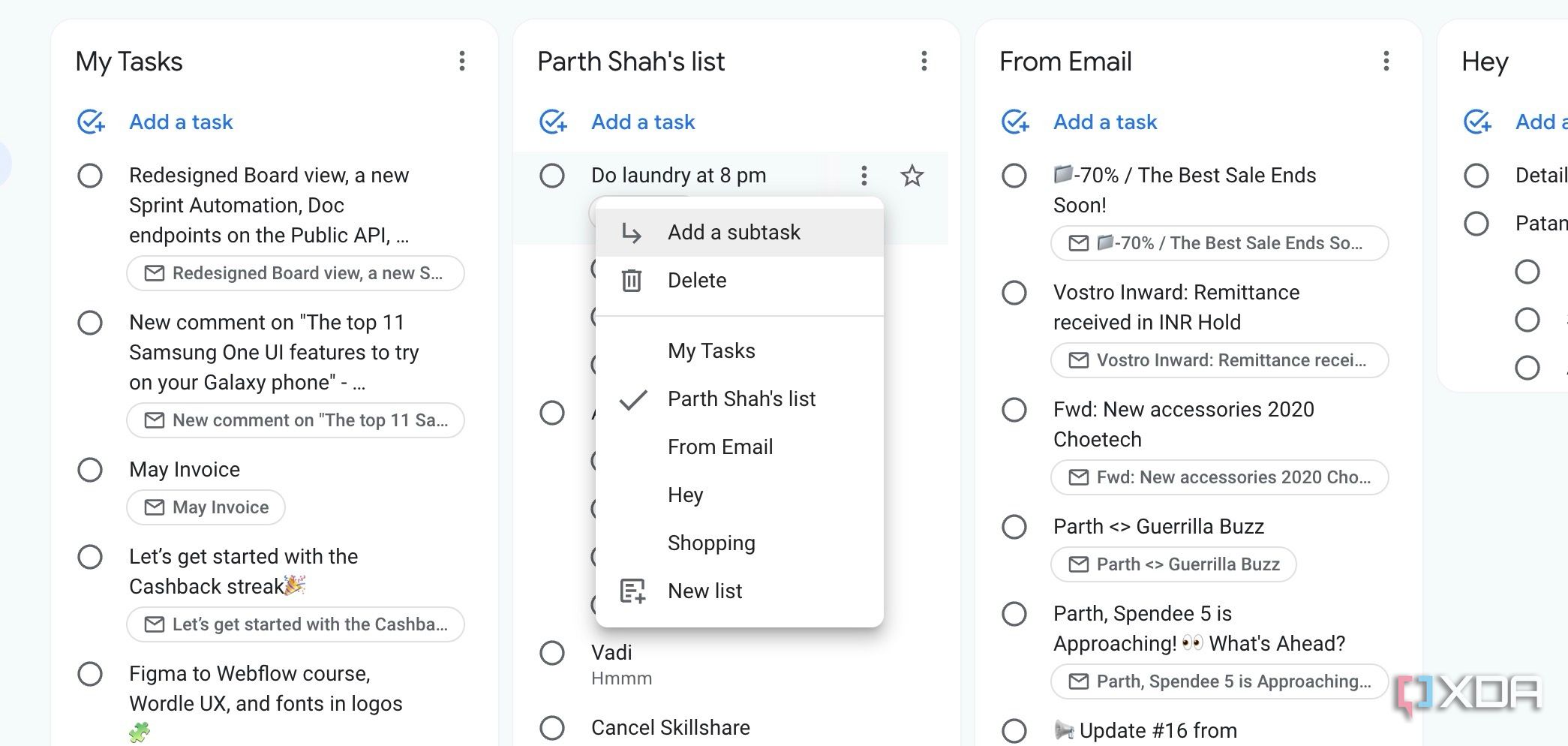Click the trash icon next to Delete

click(x=631, y=280)
